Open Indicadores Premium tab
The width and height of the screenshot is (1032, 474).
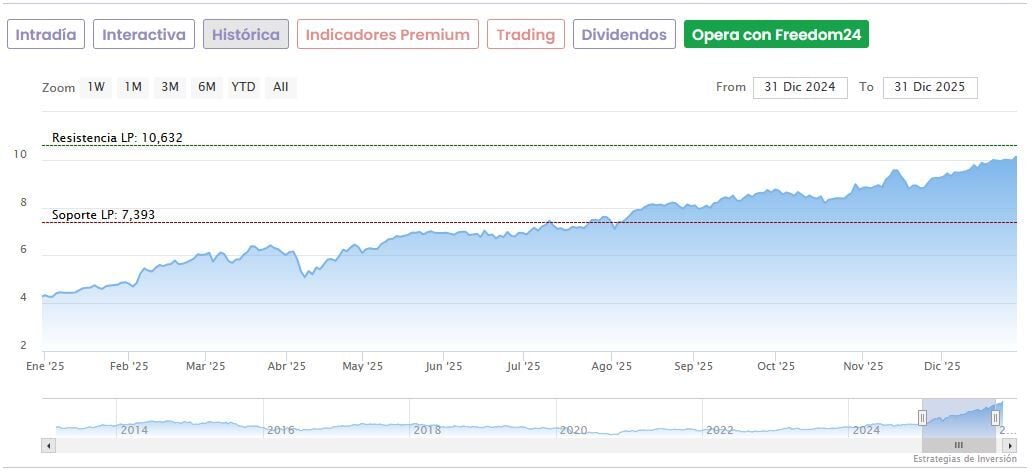click(x=387, y=35)
